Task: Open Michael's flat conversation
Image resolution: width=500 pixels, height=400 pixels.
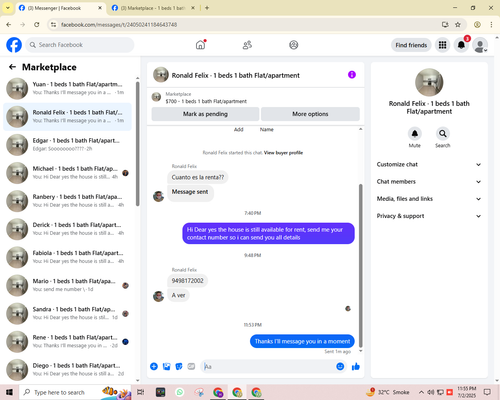Action: (x=67, y=173)
